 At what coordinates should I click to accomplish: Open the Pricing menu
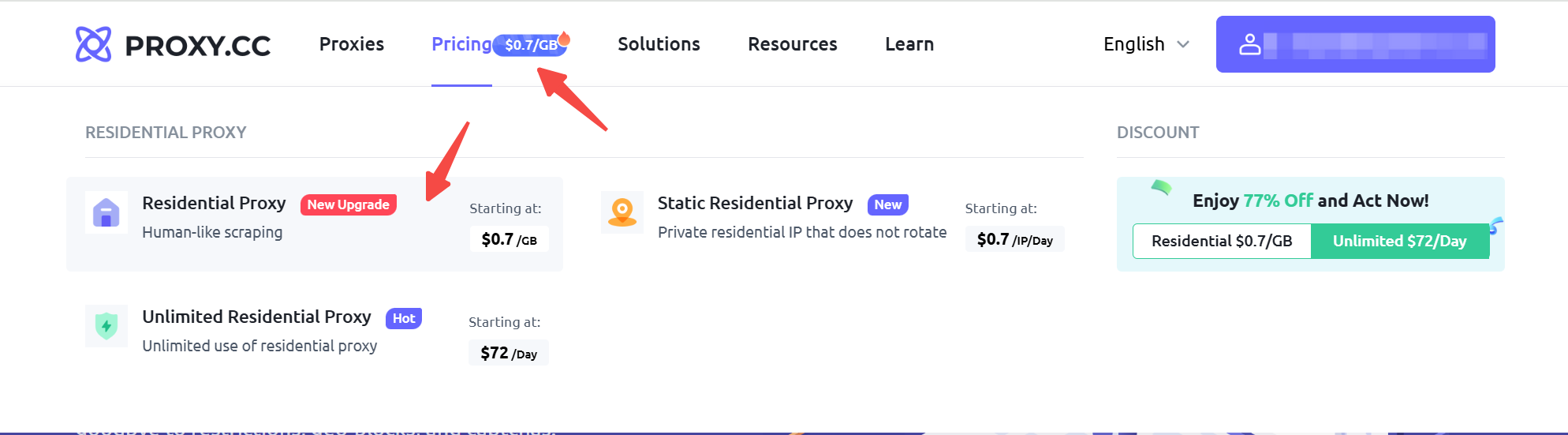pyautogui.click(x=461, y=44)
